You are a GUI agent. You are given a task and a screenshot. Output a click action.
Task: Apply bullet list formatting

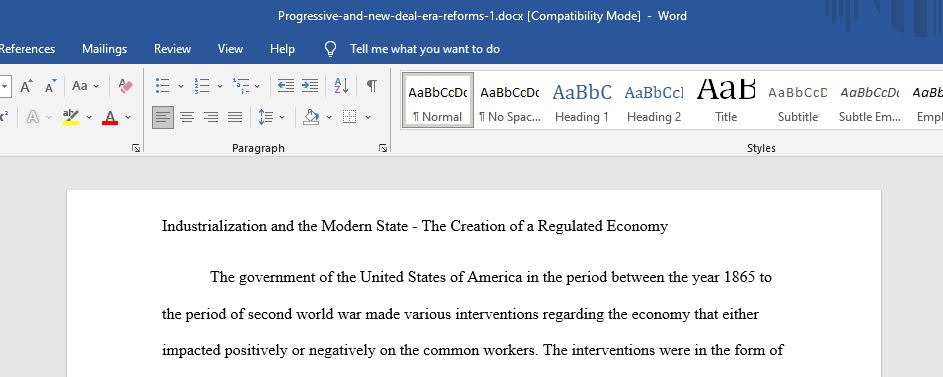(162, 86)
